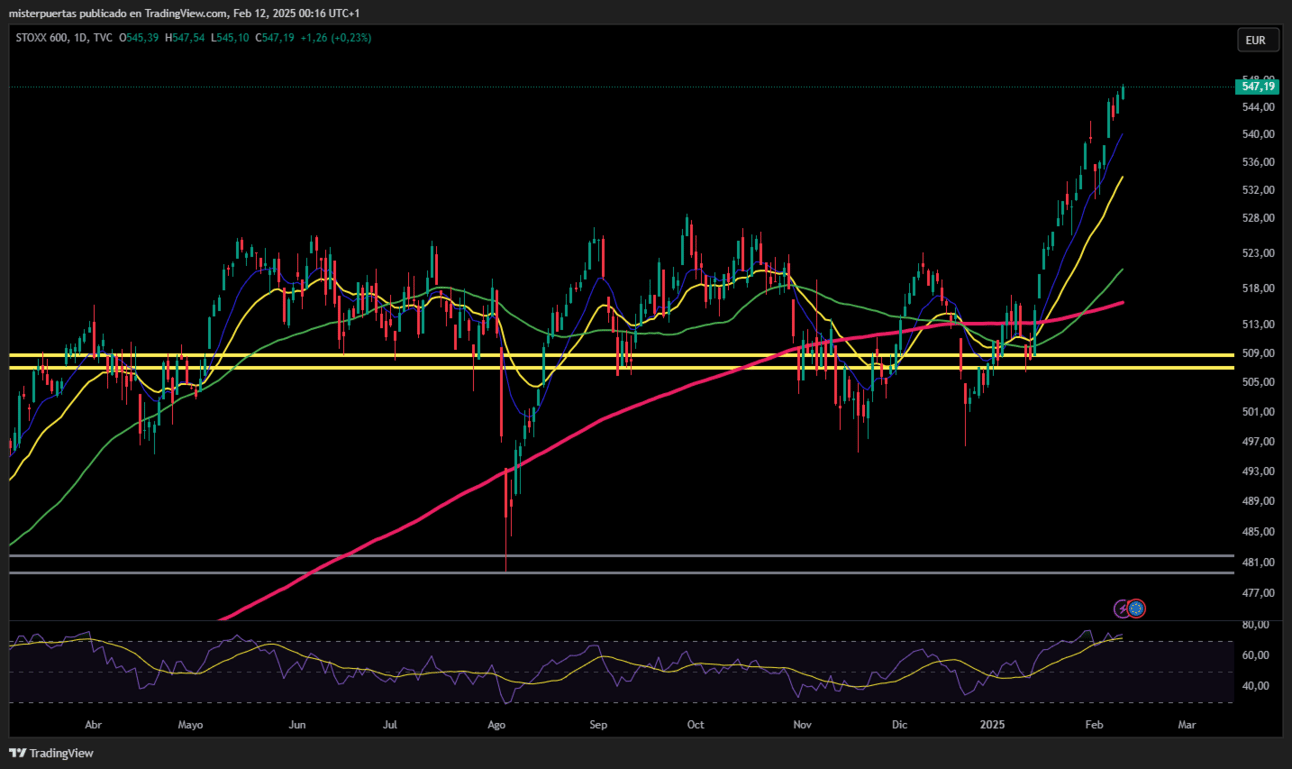Click the 2025 label on time axis

pyautogui.click(x=992, y=724)
